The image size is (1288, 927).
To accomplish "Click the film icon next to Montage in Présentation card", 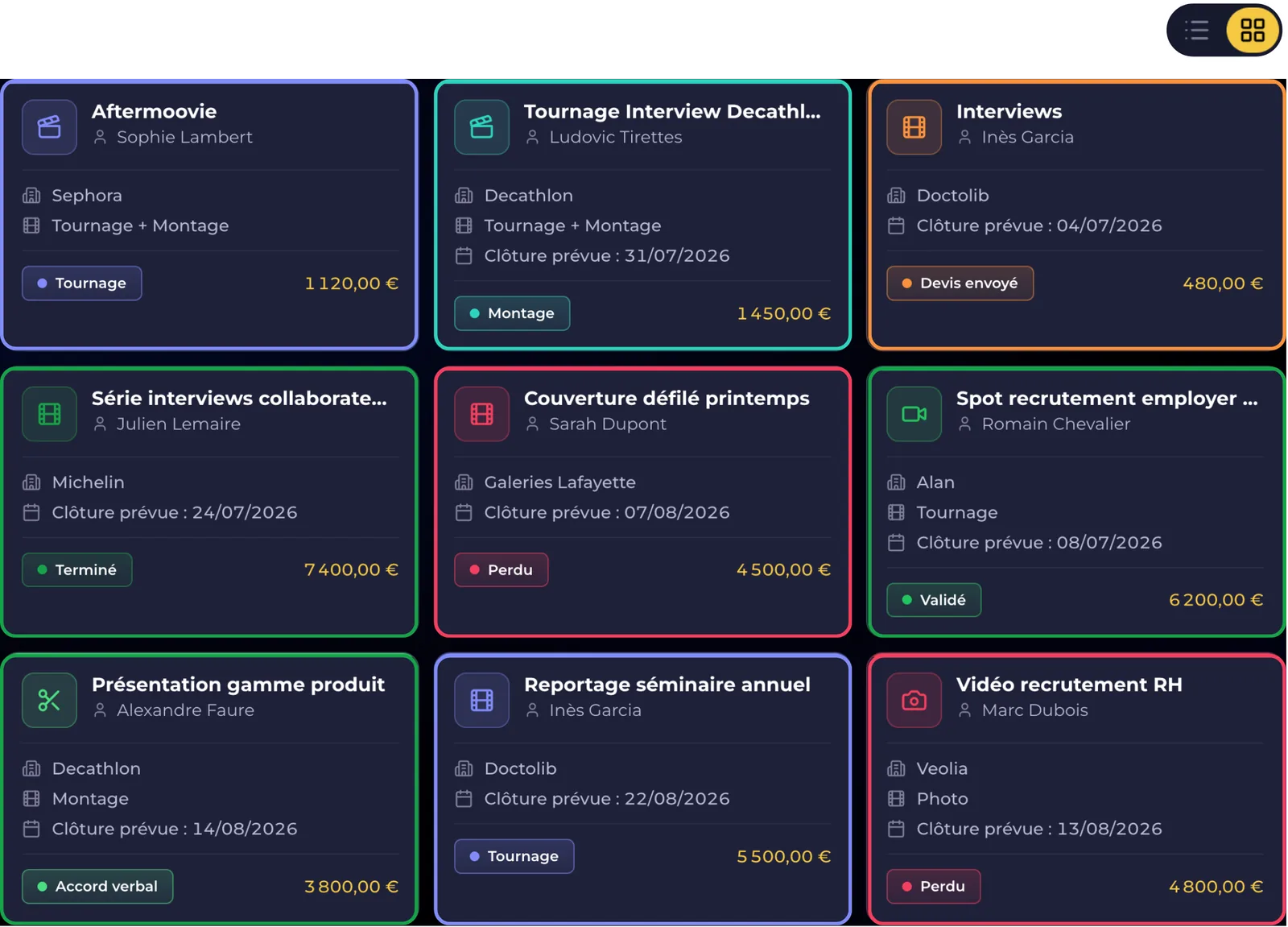I will point(31,799).
